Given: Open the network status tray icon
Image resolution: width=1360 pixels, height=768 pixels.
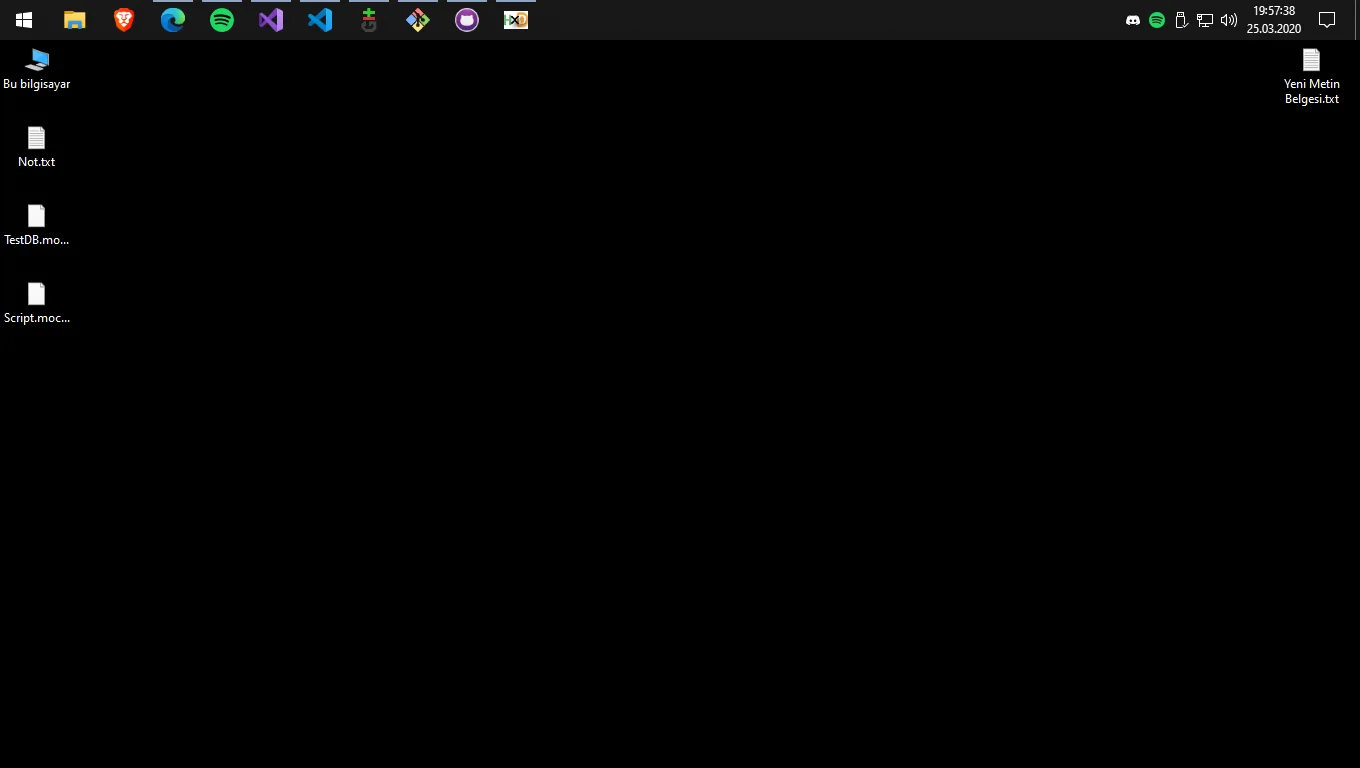Looking at the screenshot, I should pos(1205,19).
